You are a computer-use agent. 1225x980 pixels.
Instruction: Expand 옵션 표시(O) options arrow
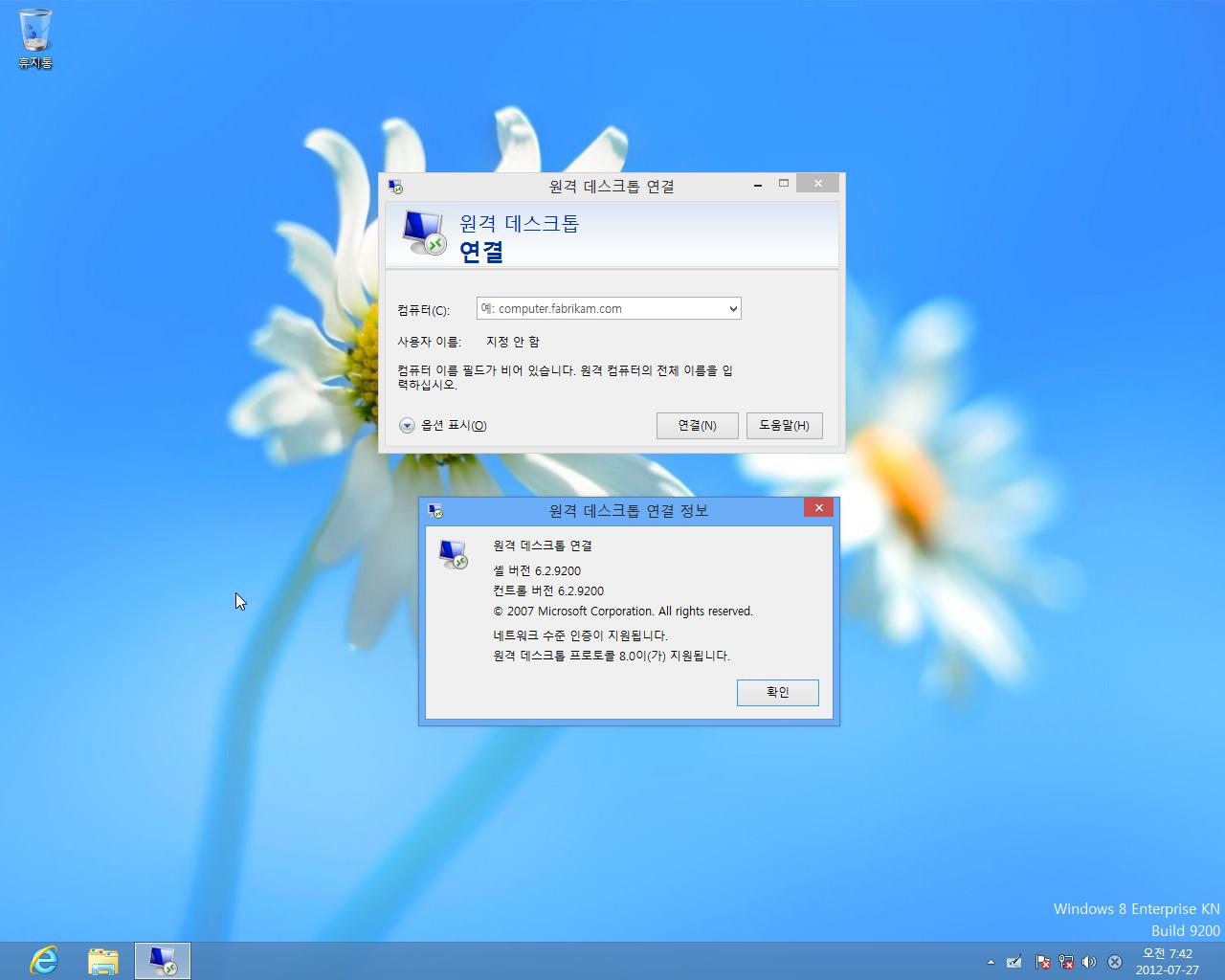[407, 426]
